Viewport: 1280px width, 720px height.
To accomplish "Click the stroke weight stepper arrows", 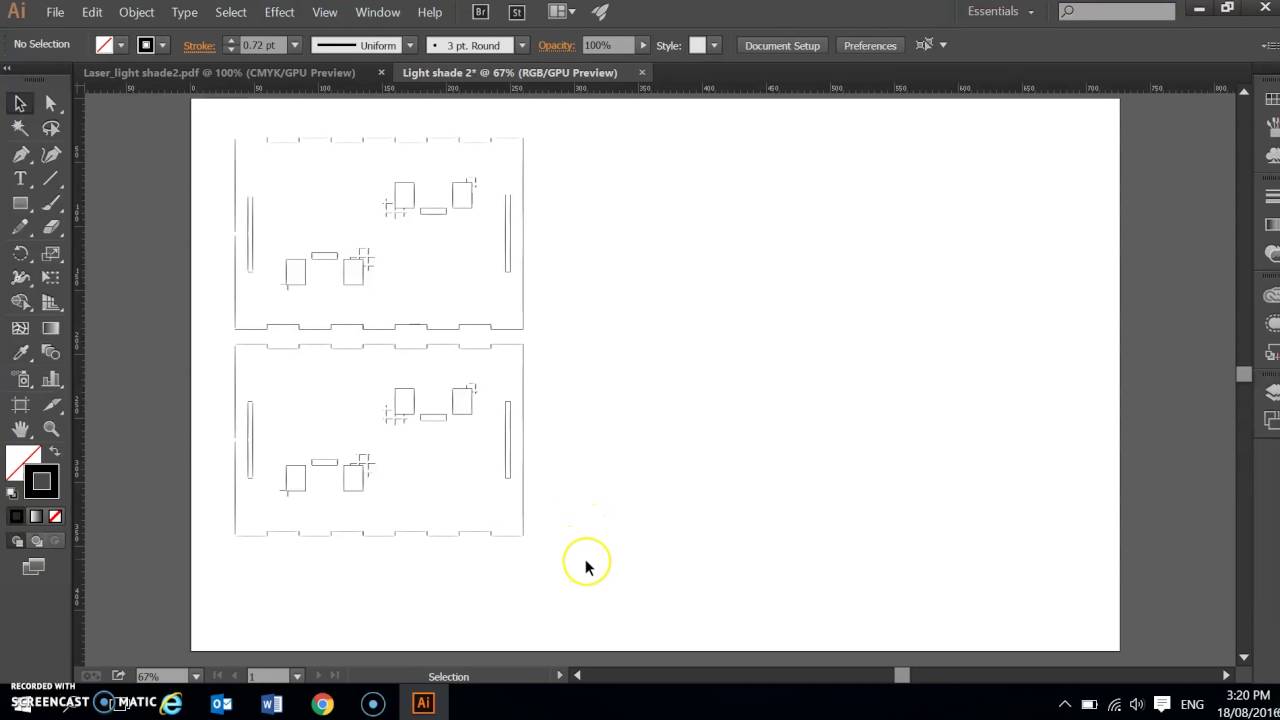I will point(231,45).
